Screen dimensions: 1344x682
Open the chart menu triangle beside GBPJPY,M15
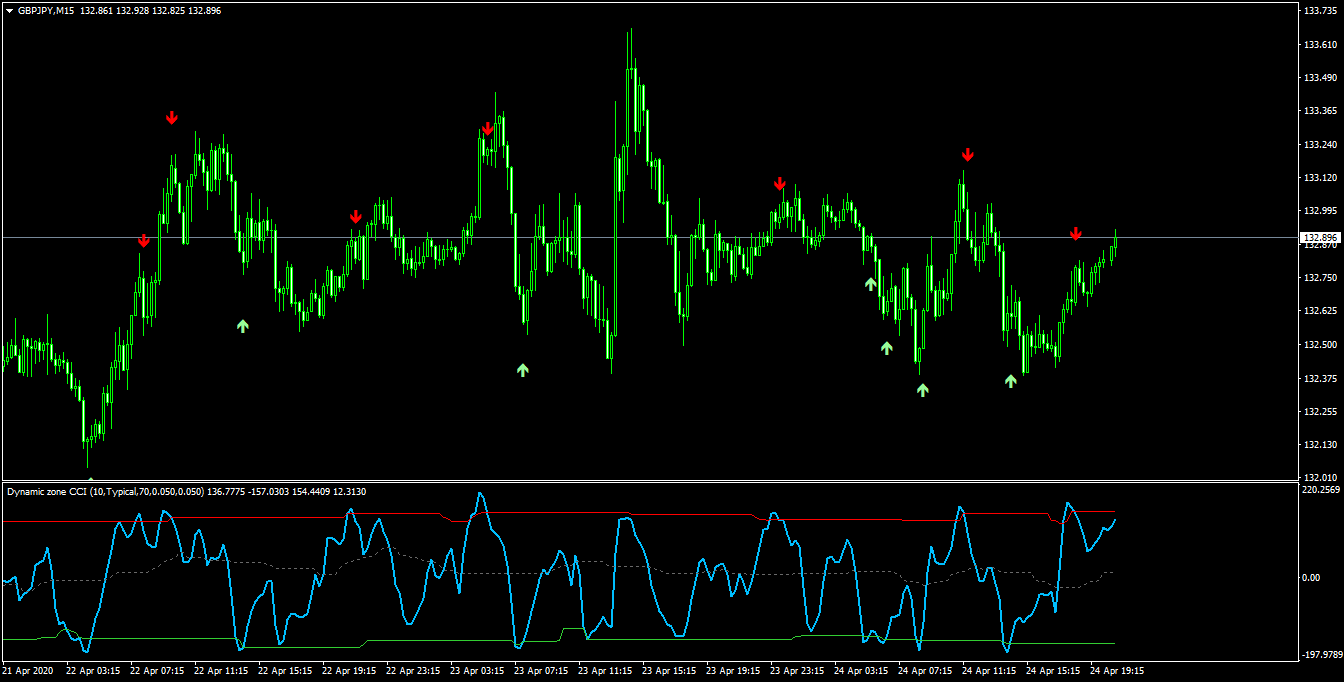click(9, 10)
